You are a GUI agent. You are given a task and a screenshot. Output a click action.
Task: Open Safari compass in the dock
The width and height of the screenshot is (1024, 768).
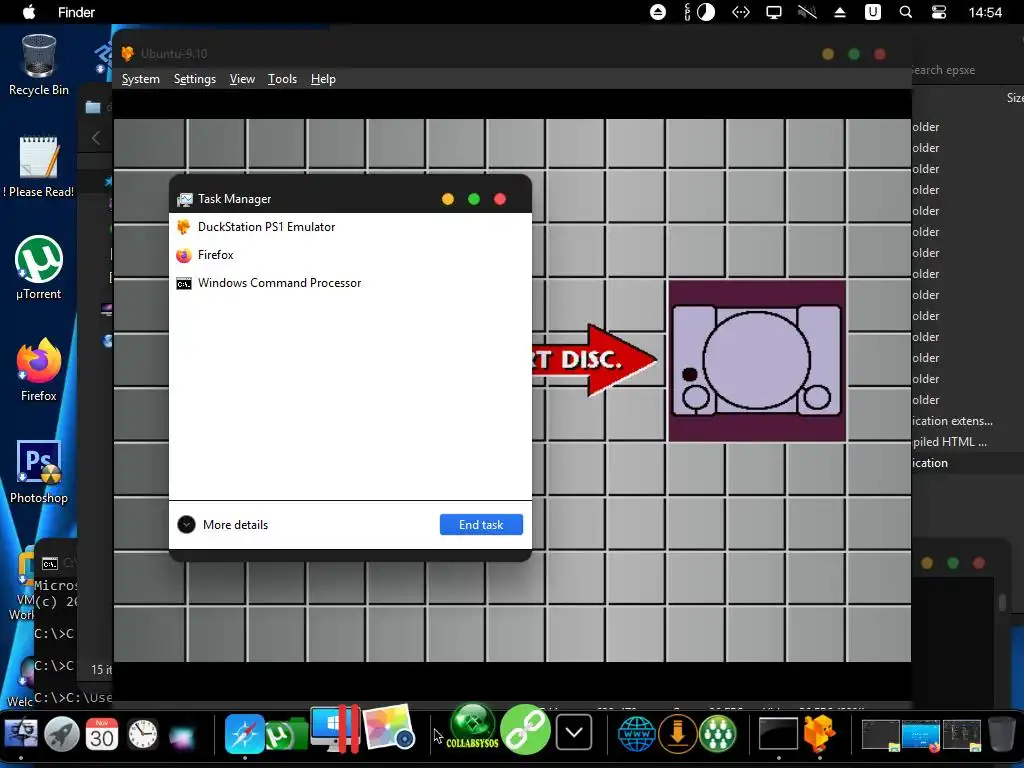(x=244, y=734)
